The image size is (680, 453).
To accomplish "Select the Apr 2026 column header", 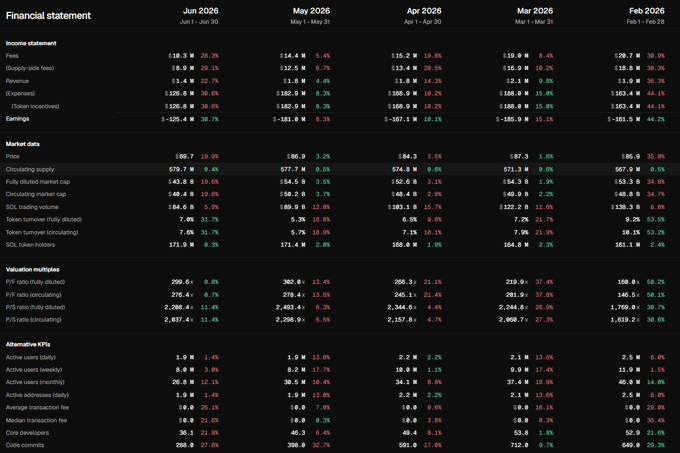I will (x=424, y=11).
